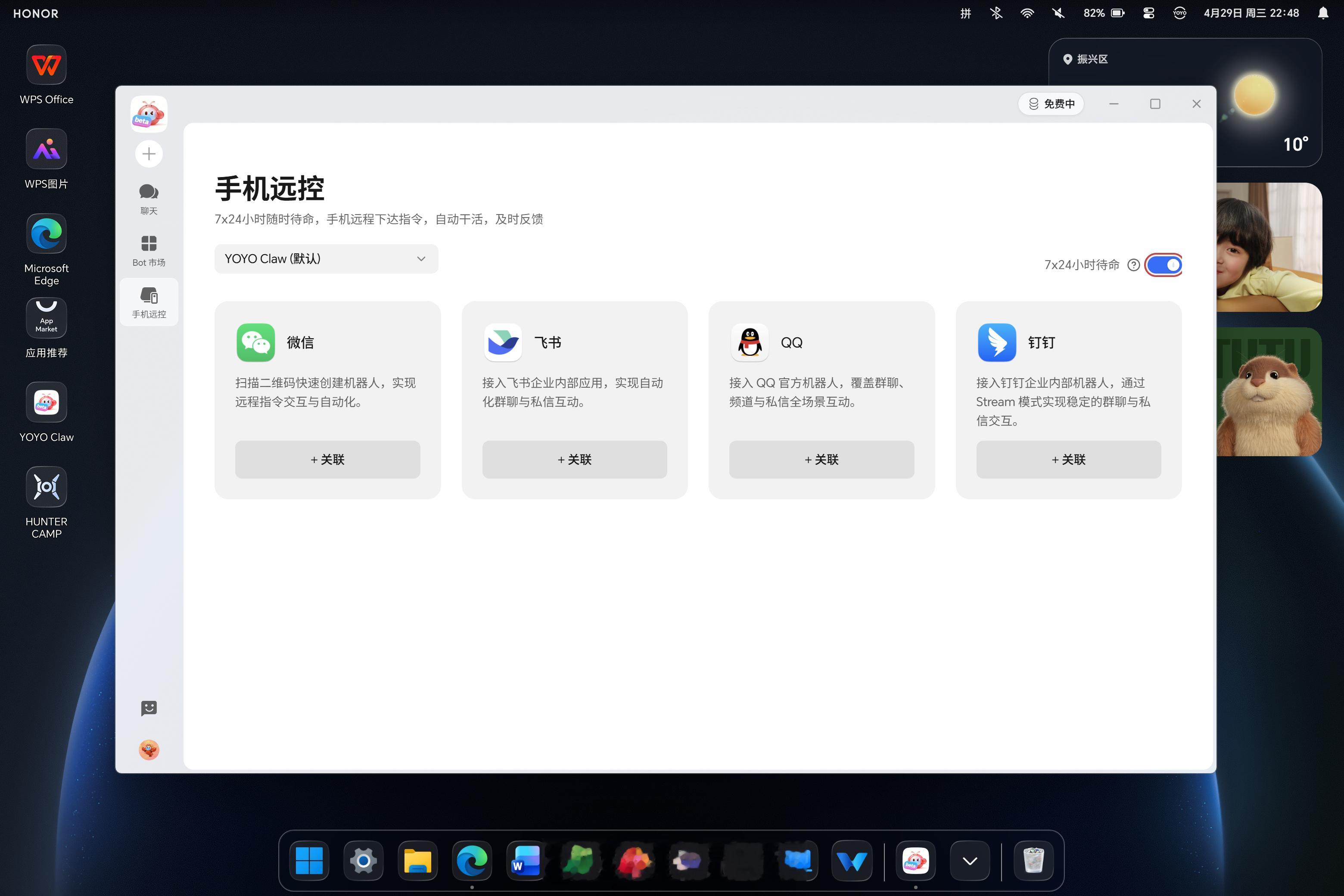Open the notification bell
This screenshot has width=1344, height=896.
coord(1323,13)
